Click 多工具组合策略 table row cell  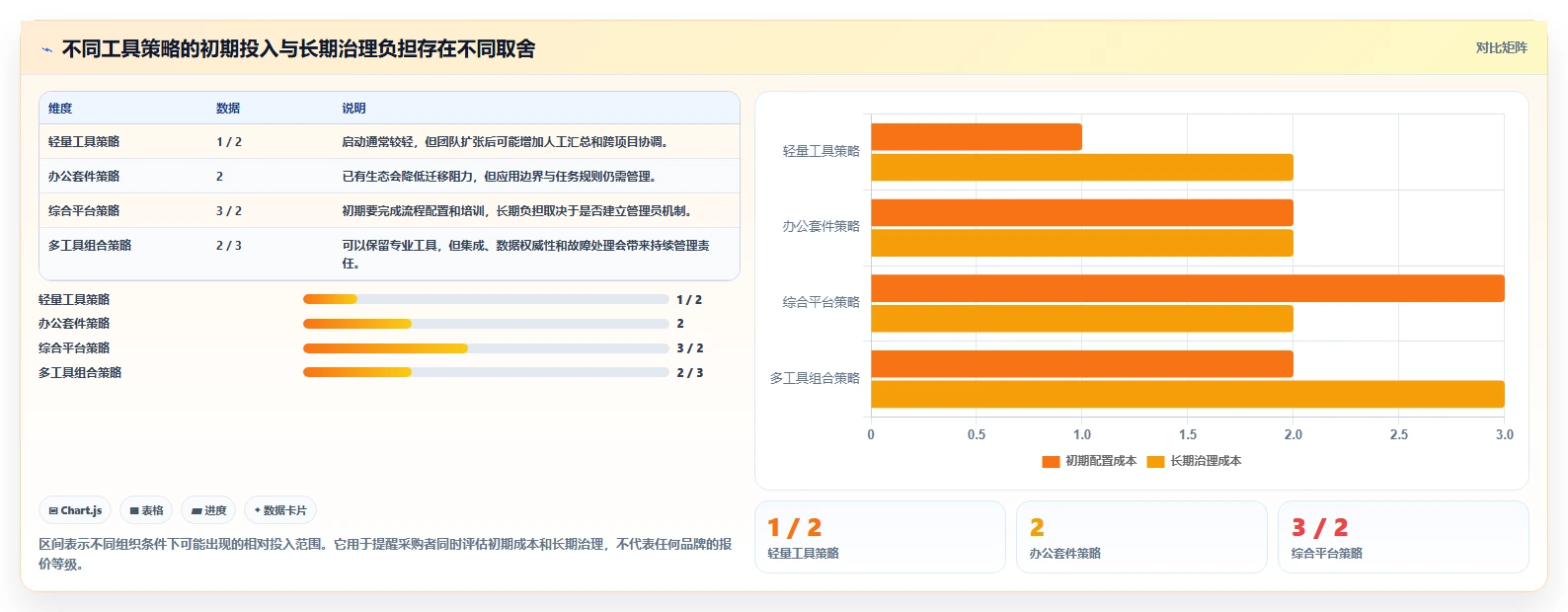[x=90, y=246]
